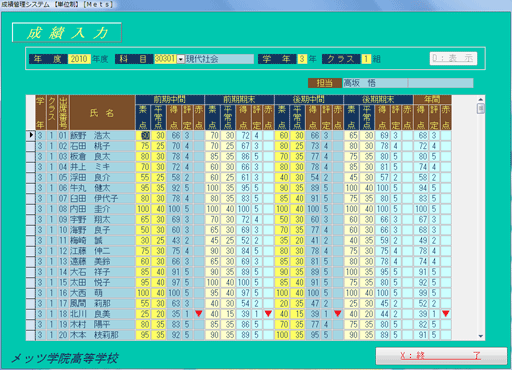Click the 後期期末 column group header
Image resolution: width=512 pixels, height=370 pixels.
point(378,99)
